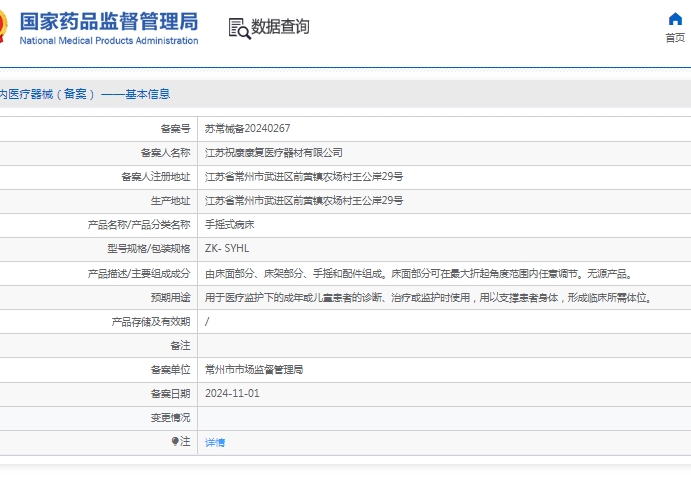
Task: Click National Medical Products Administration text
Action: [x=109, y=41]
